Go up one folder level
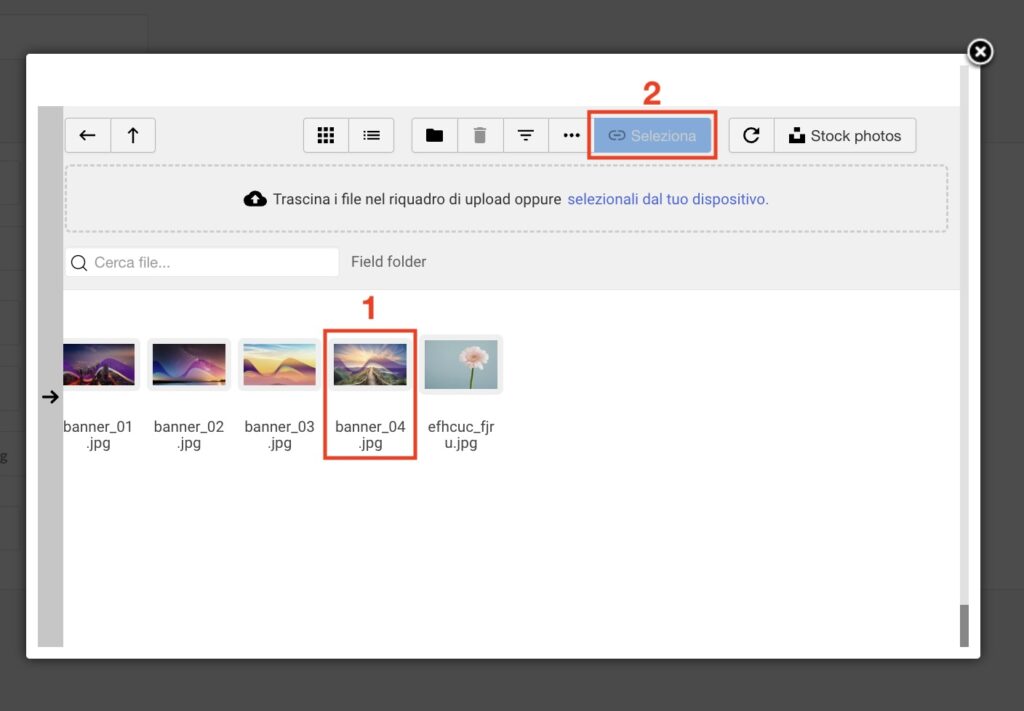1024x711 pixels. click(x=133, y=135)
